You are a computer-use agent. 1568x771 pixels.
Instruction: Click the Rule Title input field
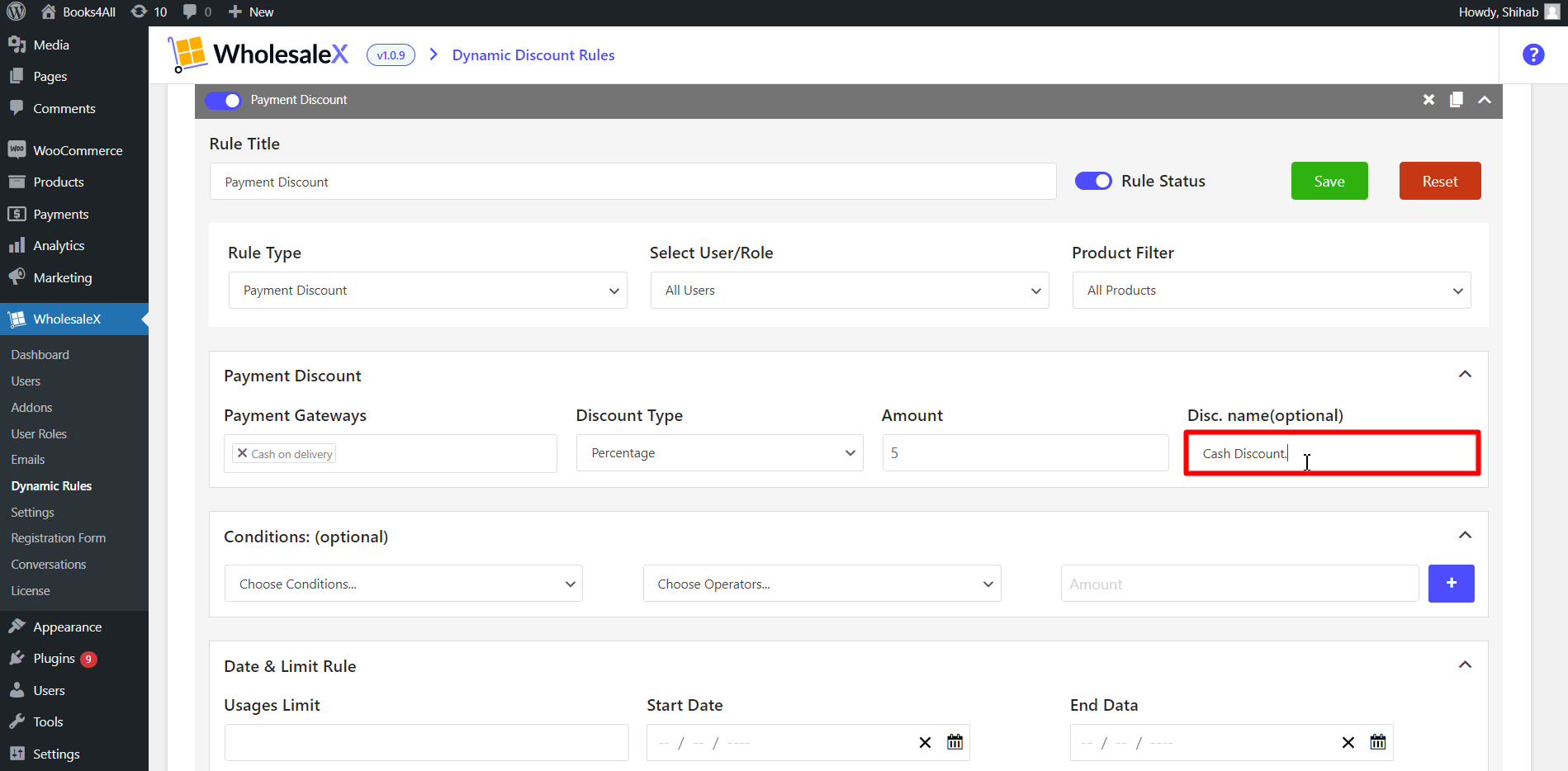click(x=632, y=182)
